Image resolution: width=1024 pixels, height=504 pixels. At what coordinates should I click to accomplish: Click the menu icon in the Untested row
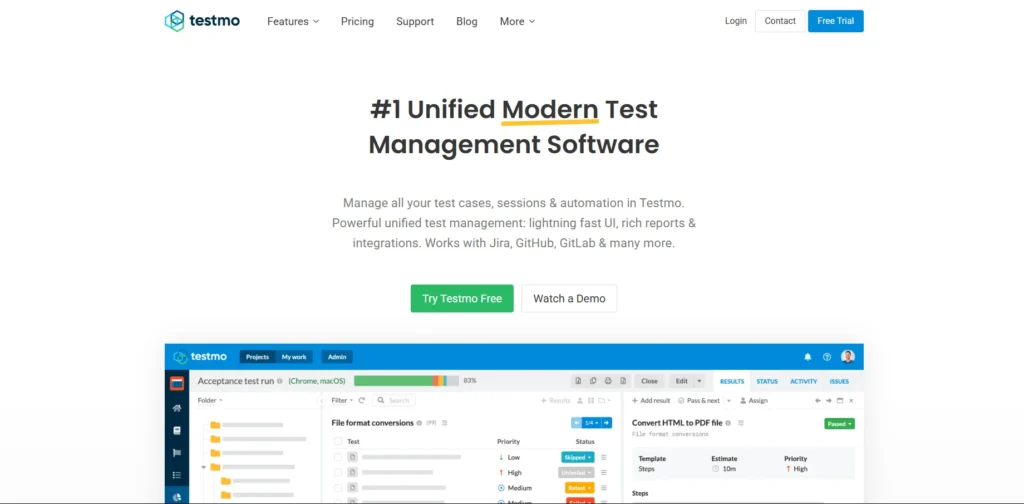(x=603, y=473)
